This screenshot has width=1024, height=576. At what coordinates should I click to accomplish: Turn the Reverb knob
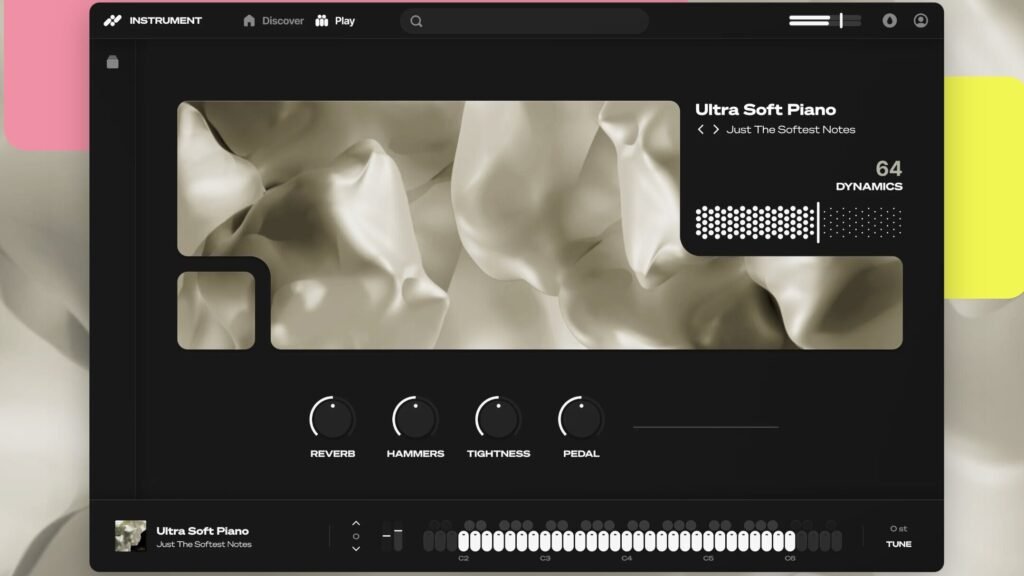pyautogui.click(x=332, y=418)
